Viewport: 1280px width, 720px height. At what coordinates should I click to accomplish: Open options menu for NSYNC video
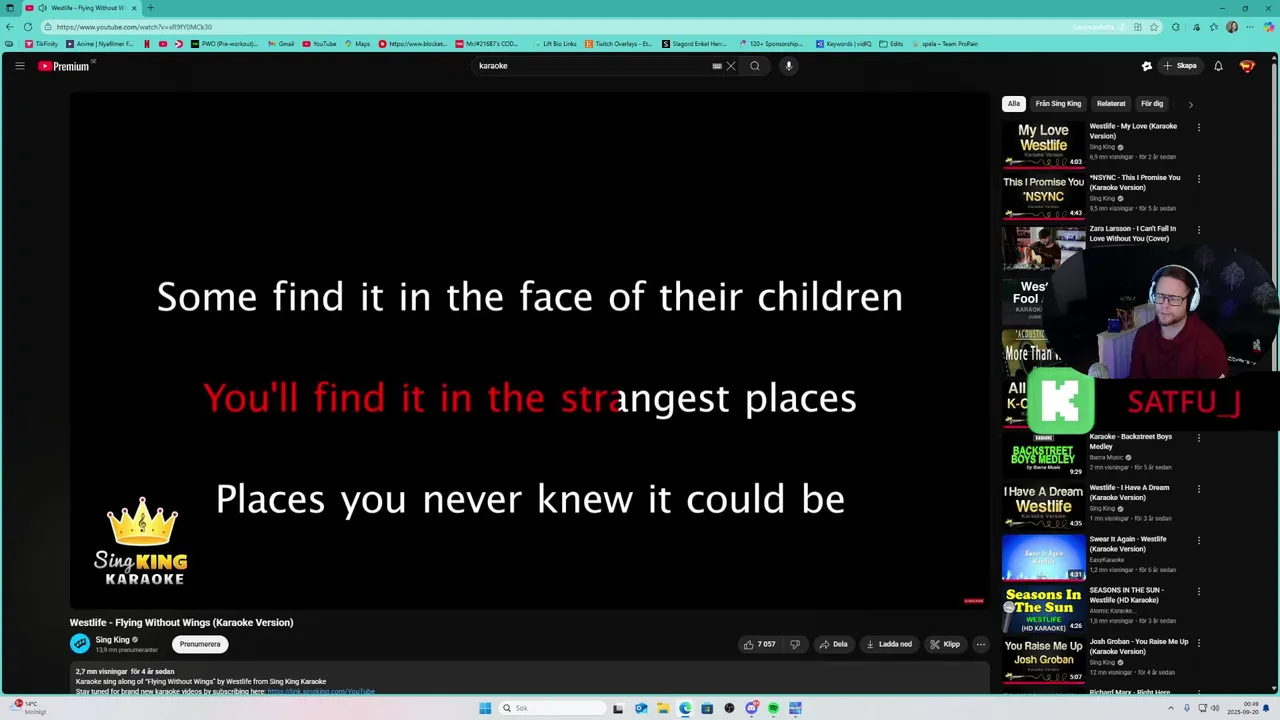pyautogui.click(x=1199, y=179)
